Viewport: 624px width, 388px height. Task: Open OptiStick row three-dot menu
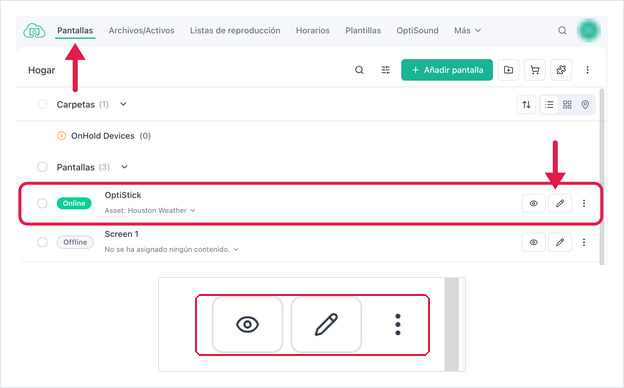click(584, 203)
